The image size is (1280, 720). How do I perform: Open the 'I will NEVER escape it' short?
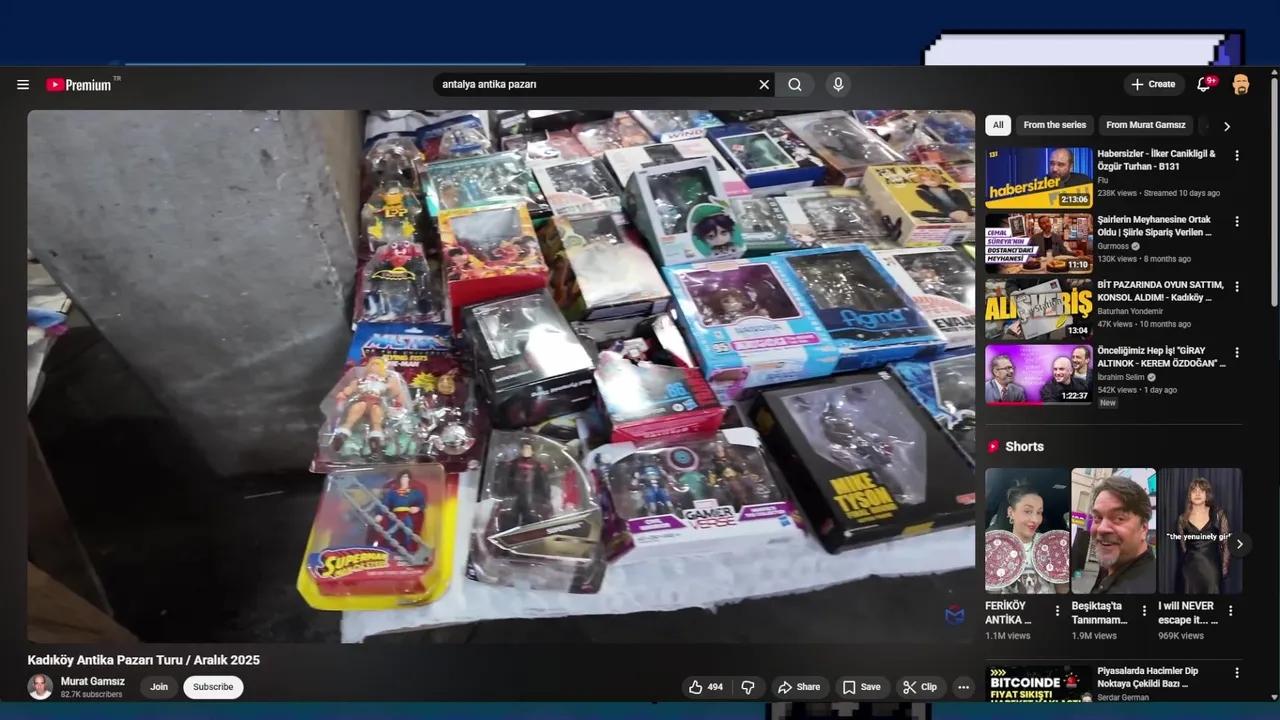(x=1200, y=531)
